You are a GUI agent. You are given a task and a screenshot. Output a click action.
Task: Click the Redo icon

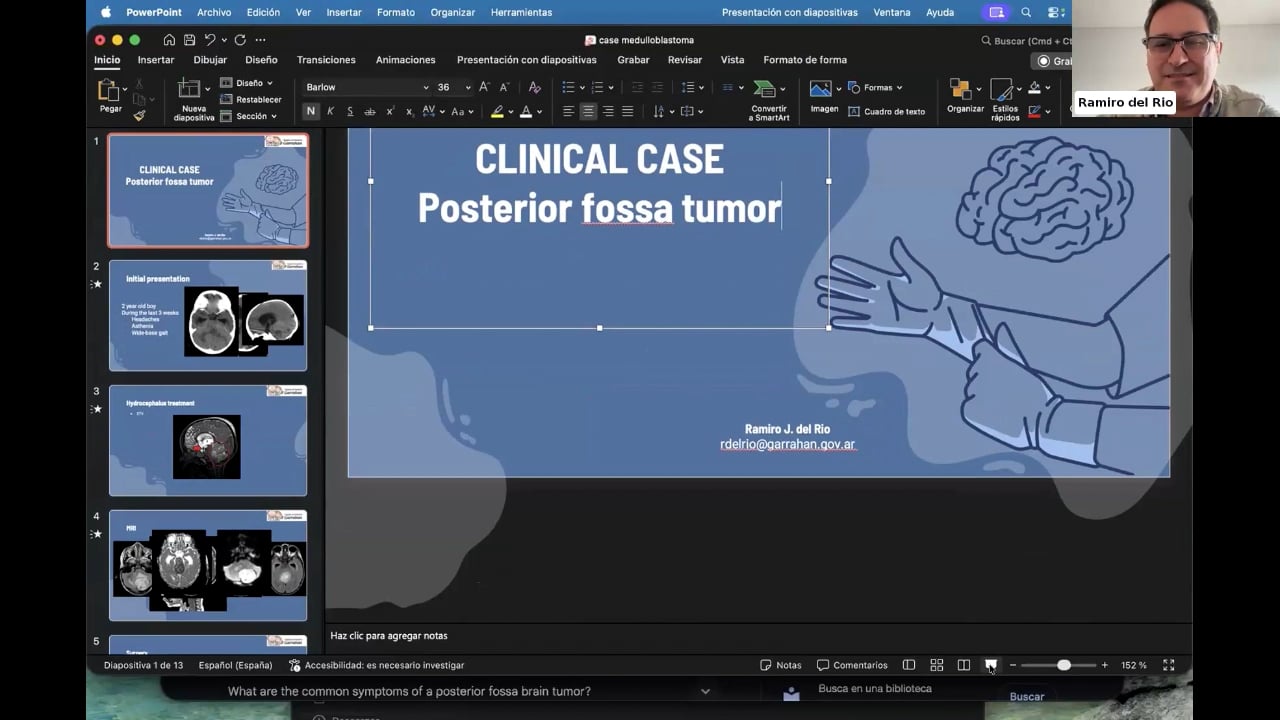(x=240, y=40)
